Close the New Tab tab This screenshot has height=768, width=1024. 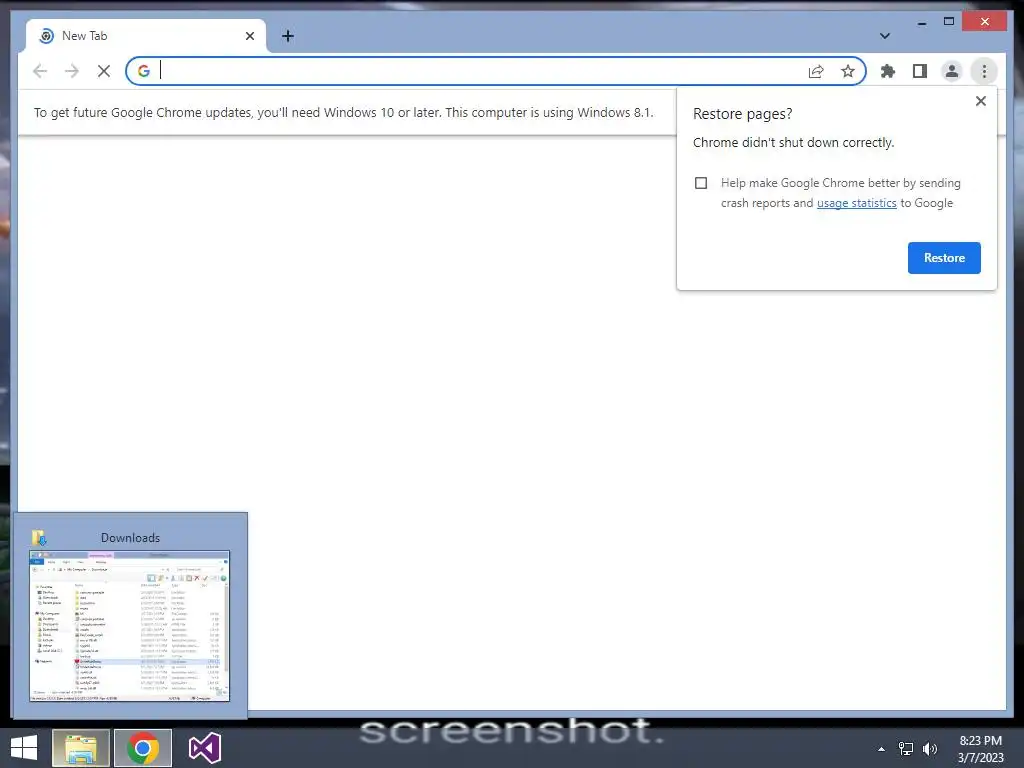pyautogui.click(x=249, y=36)
